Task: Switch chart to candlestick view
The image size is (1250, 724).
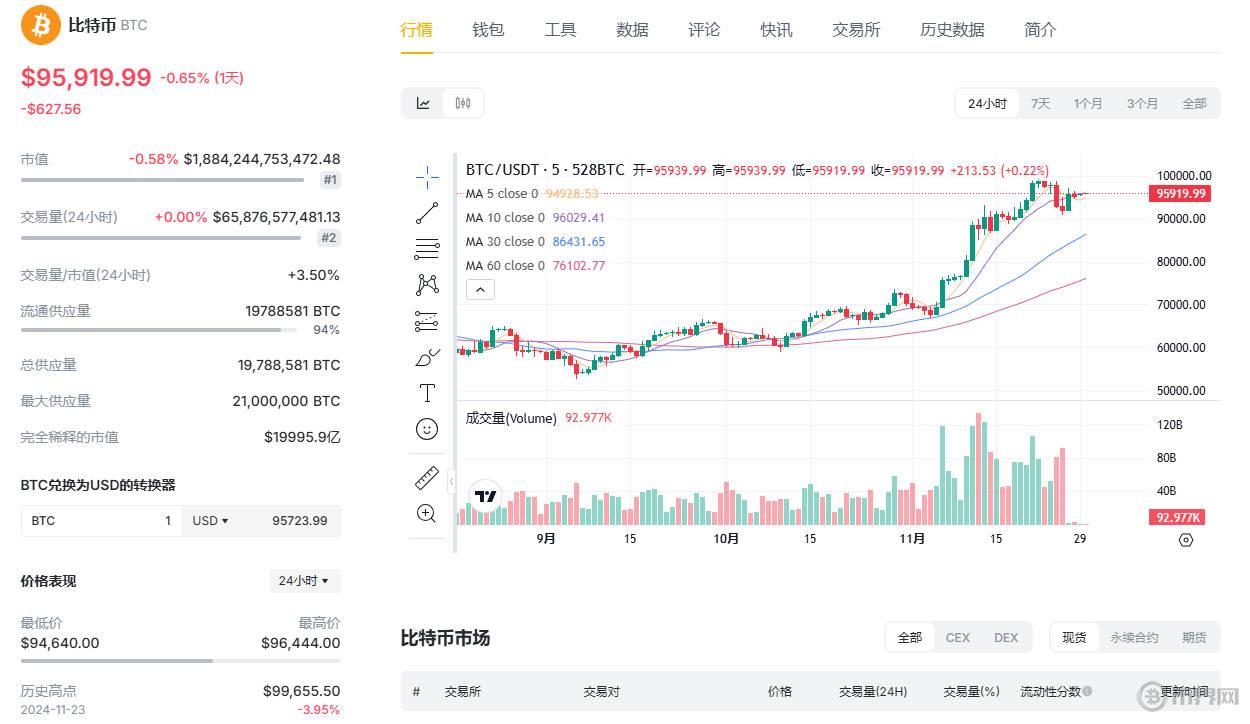Action: point(460,102)
